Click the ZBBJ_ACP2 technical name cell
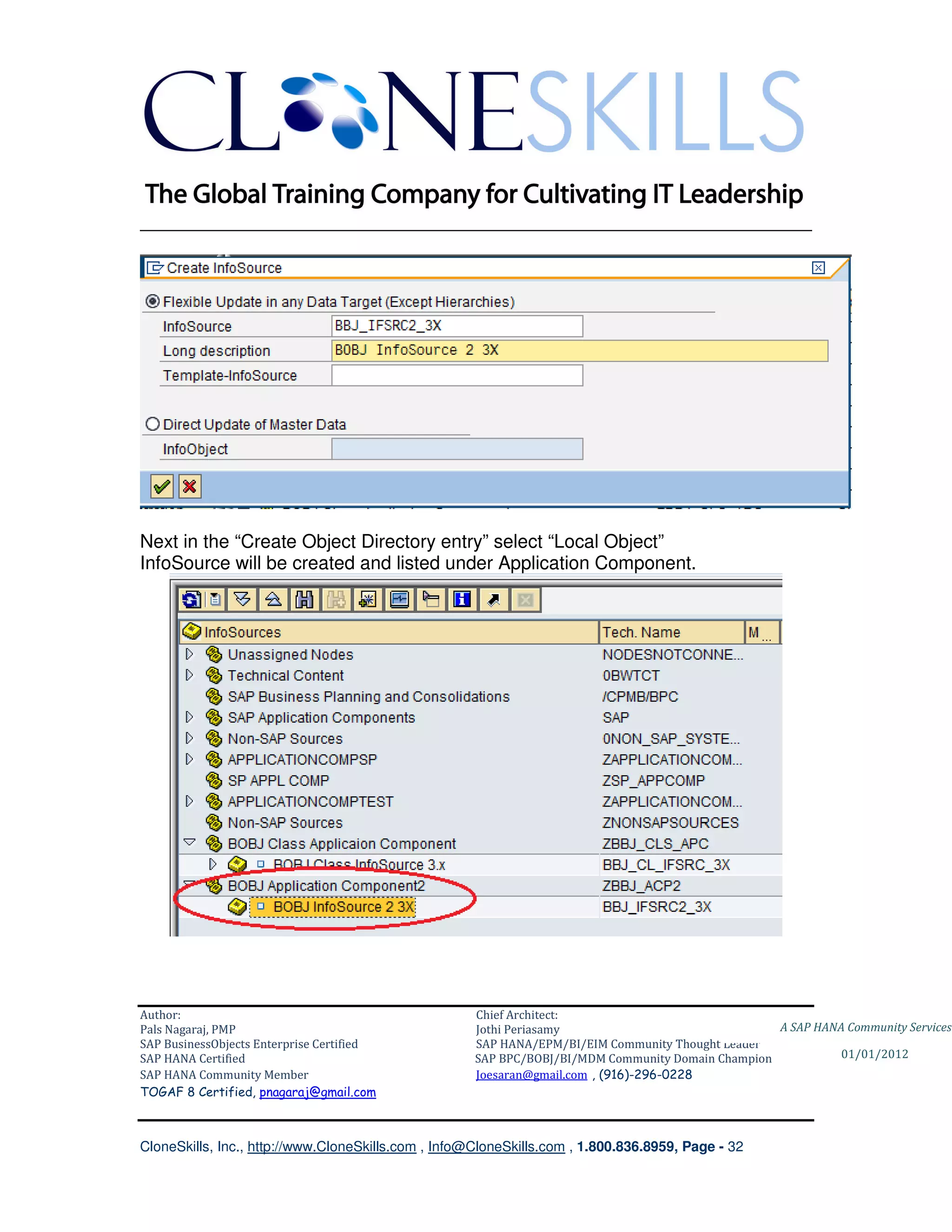952x1232 pixels. pos(641,886)
